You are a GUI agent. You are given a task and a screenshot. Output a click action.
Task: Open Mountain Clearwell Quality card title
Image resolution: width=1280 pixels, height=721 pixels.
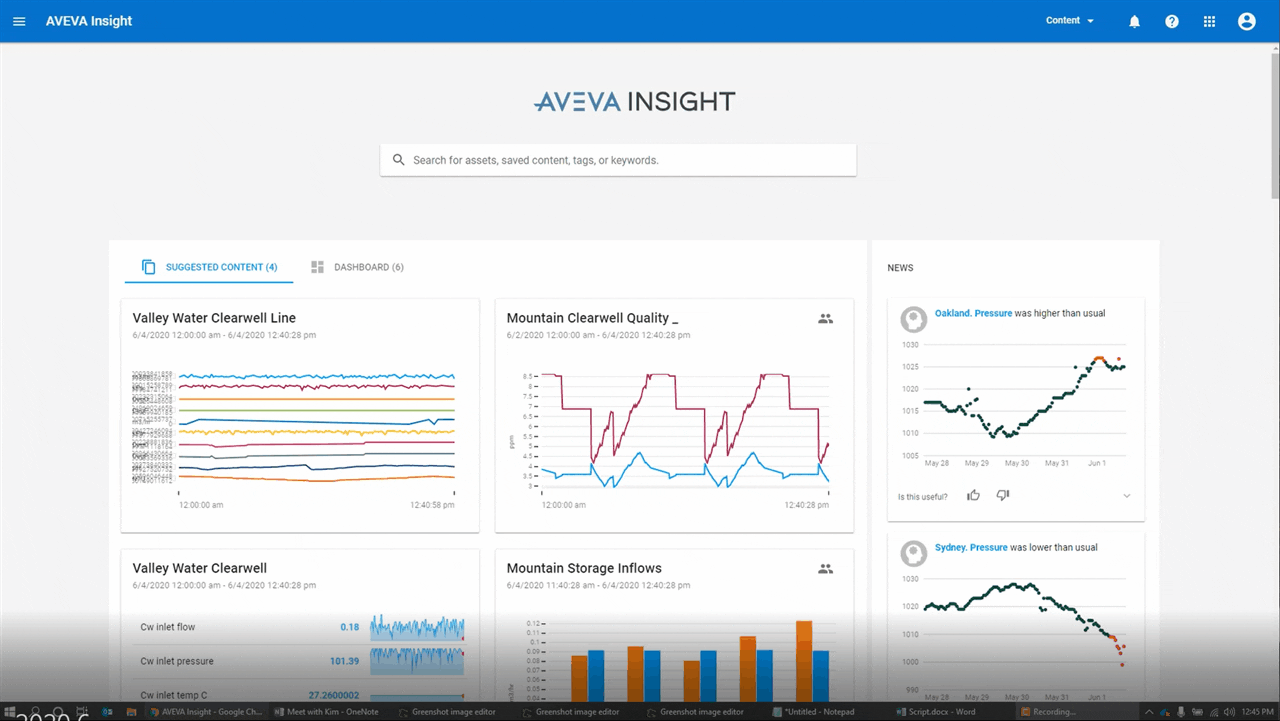point(592,318)
